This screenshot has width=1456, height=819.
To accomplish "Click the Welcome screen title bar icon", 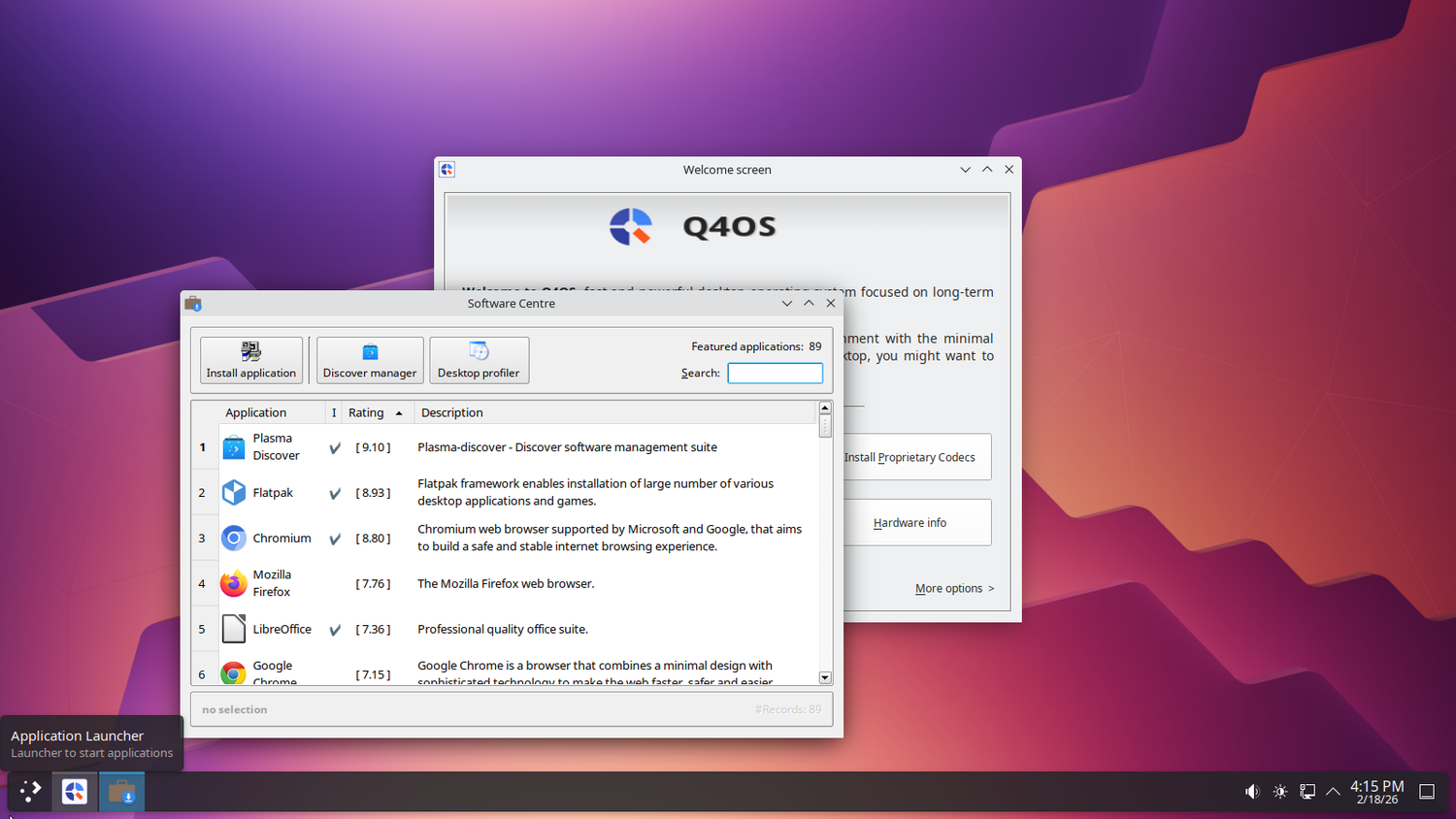I will pyautogui.click(x=447, y=169).
